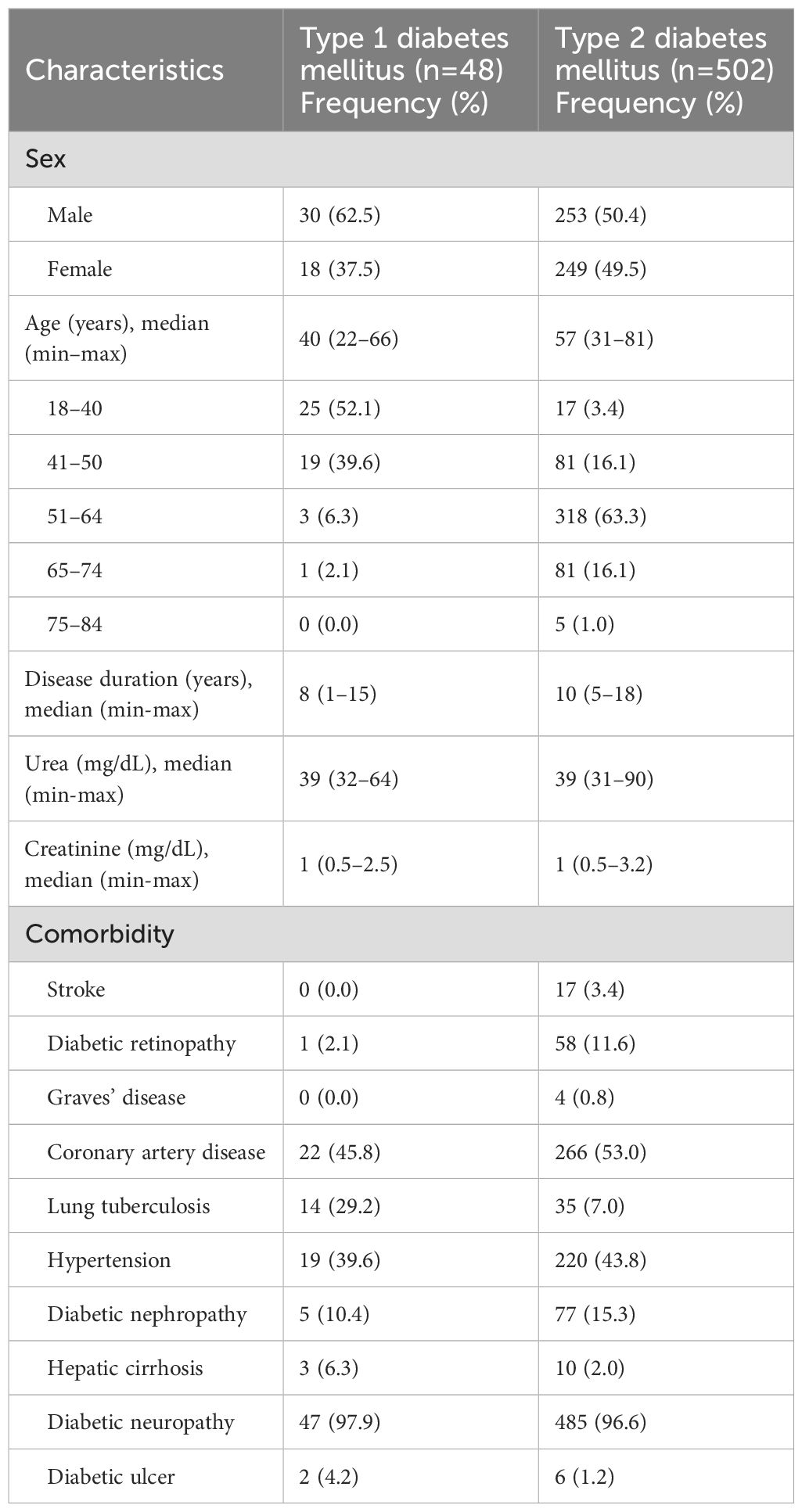This screenshot has height=1512, width=802.
Task: Click the Diabetic retinopathy label
Action: pos(142,1043)
